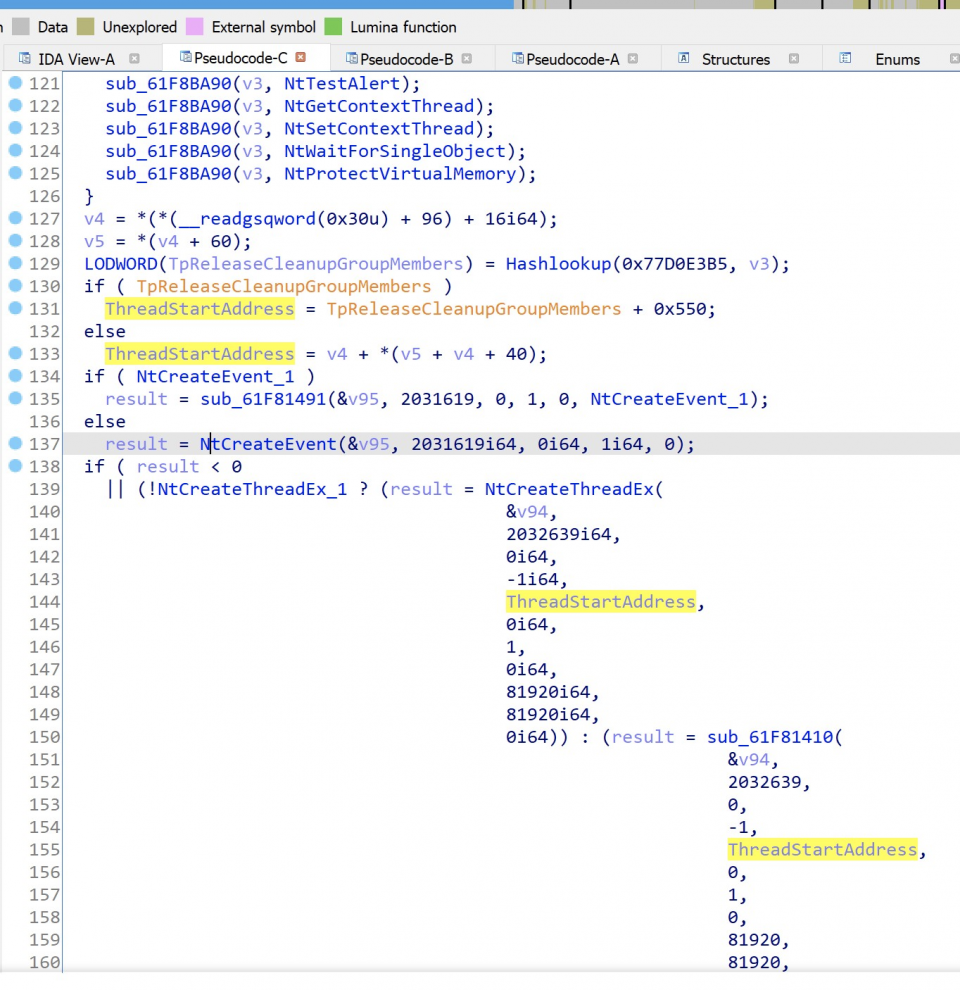Click the 0x550 offset on line 131

680,309
